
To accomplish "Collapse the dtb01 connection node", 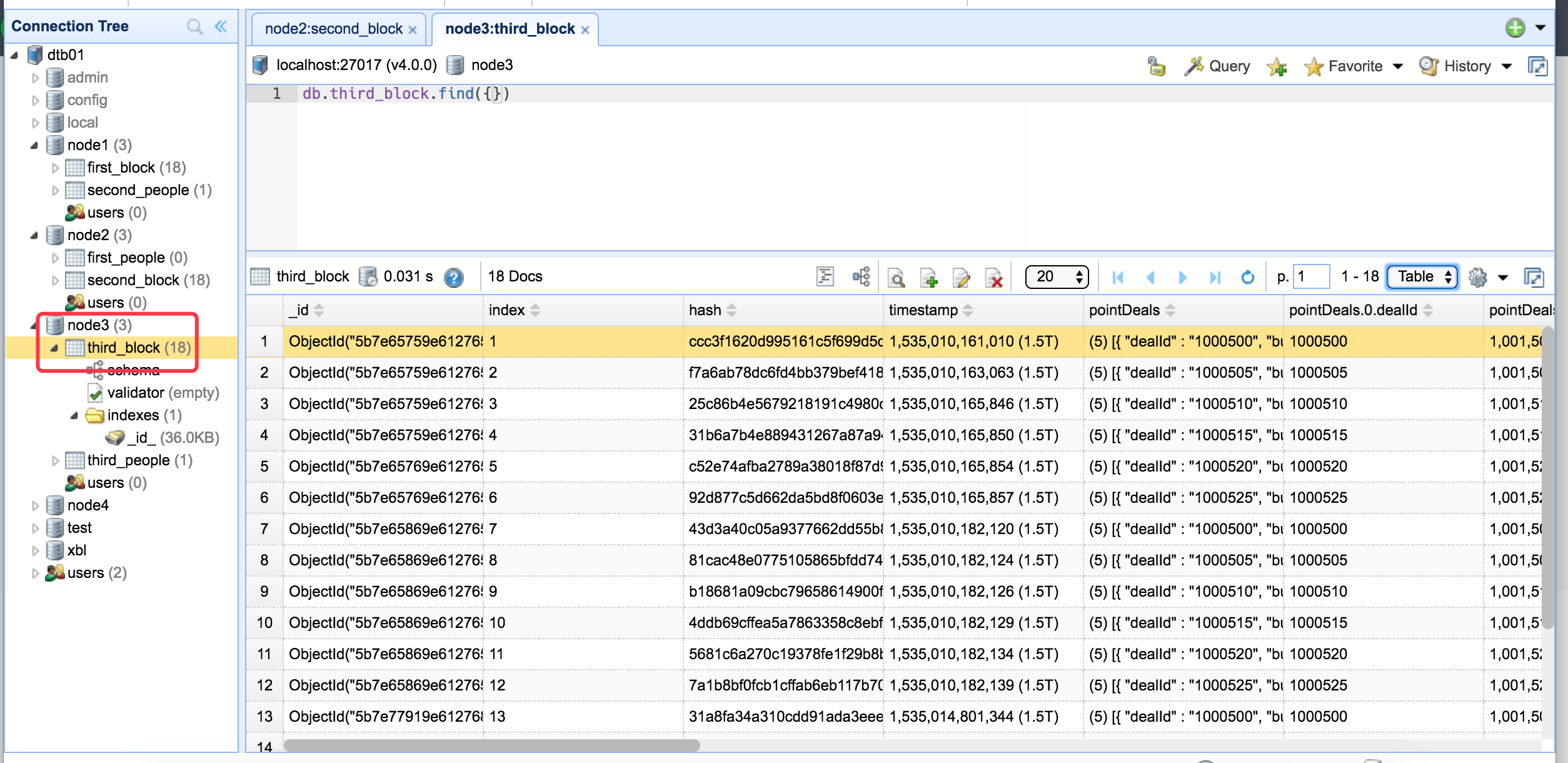I will [x=14, y=55].
